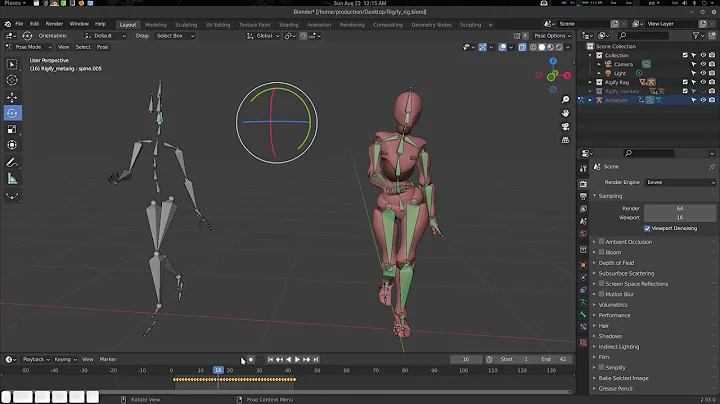Open the timeline Marker menu
This screenshot has height=404, width=720.
[x=108, y=359]
